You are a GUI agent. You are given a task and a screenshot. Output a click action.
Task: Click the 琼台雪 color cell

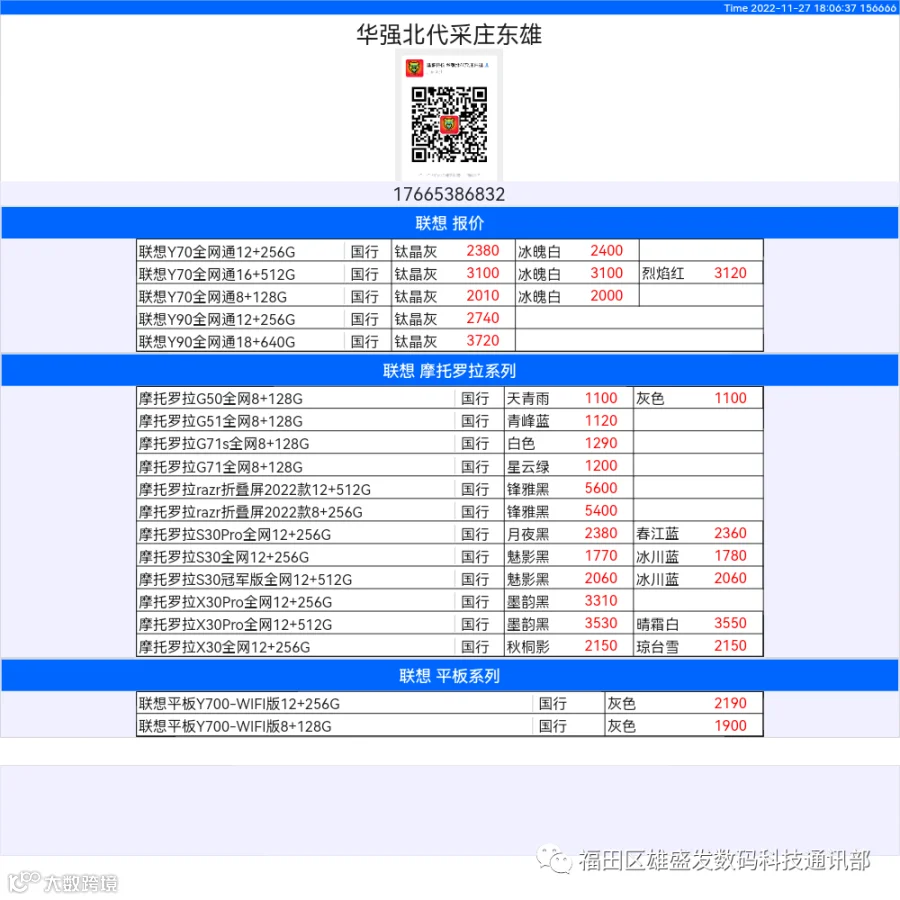[657, 646]
